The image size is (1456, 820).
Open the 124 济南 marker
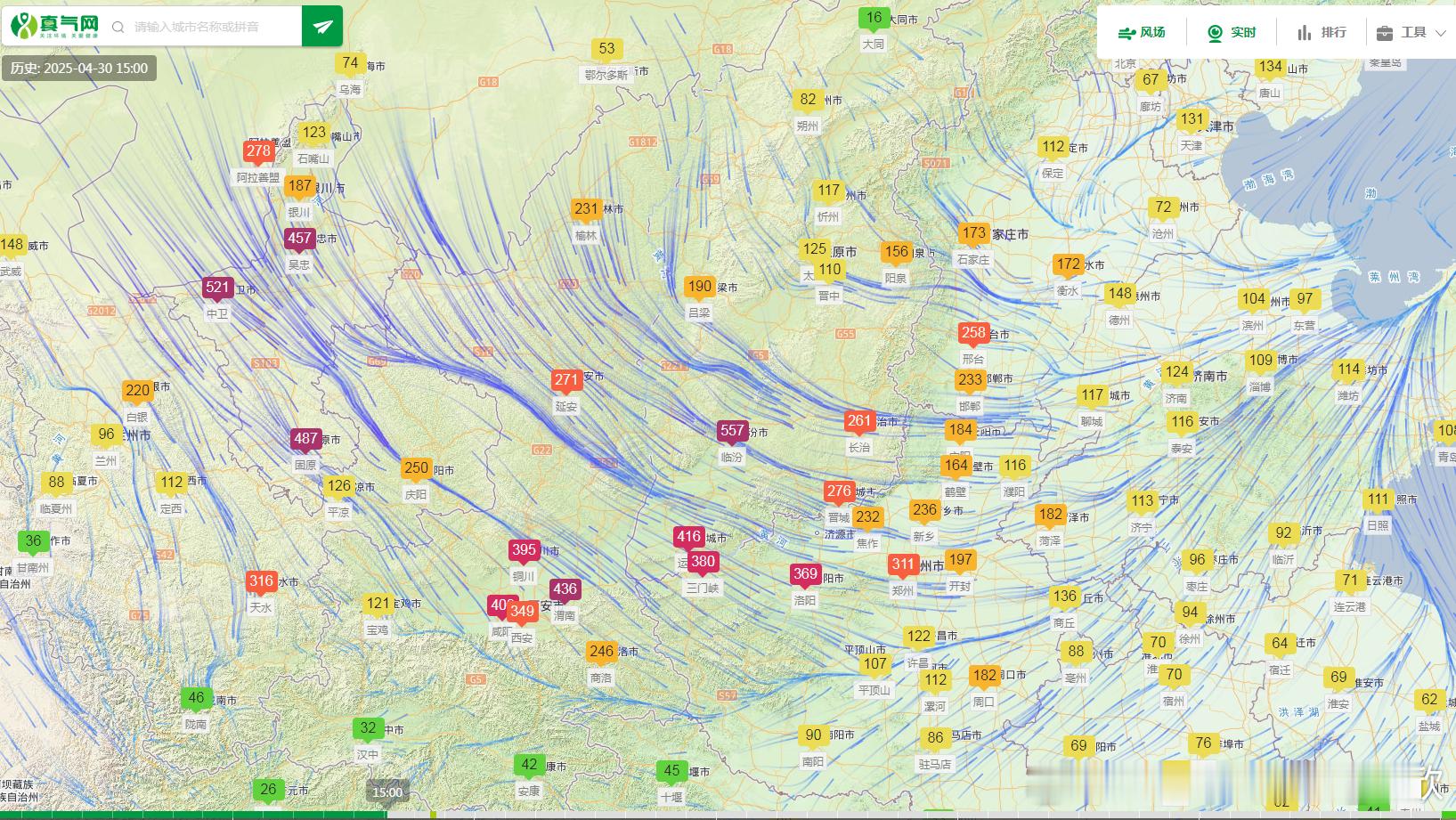tap(1176, 372)
